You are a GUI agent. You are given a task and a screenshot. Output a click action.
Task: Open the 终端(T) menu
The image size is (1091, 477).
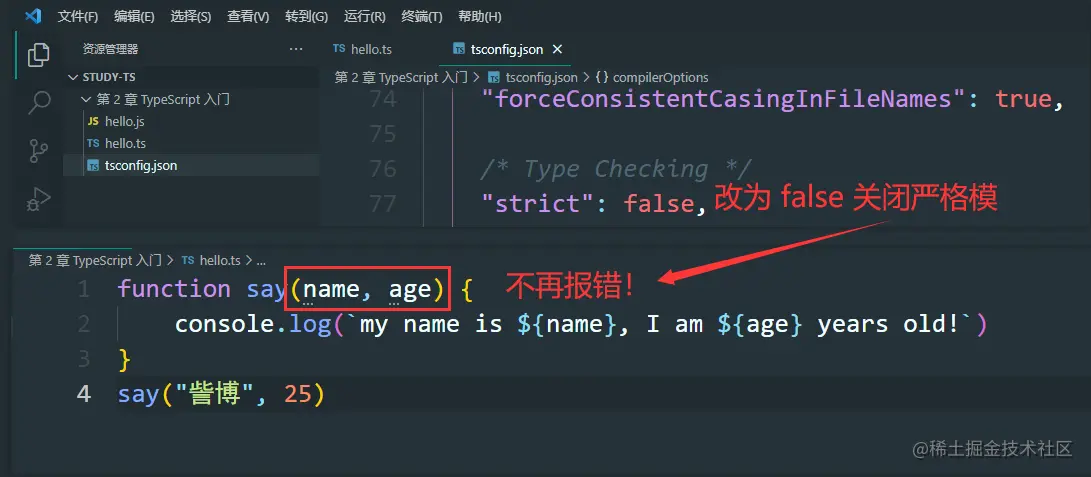pos(422,17)
